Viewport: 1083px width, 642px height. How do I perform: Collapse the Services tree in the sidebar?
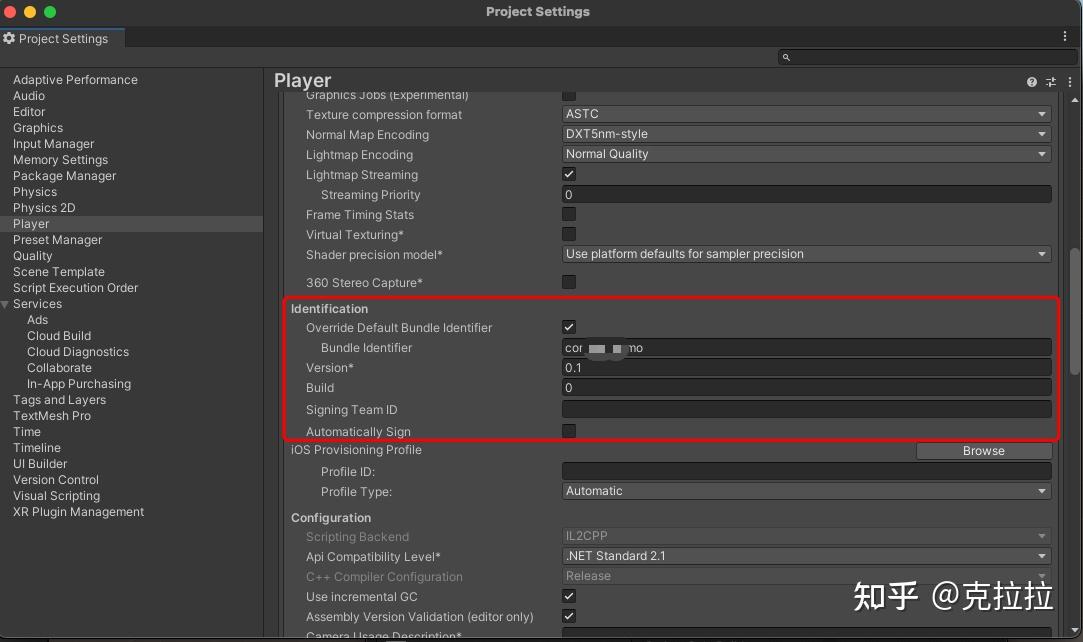pos(7,303)
